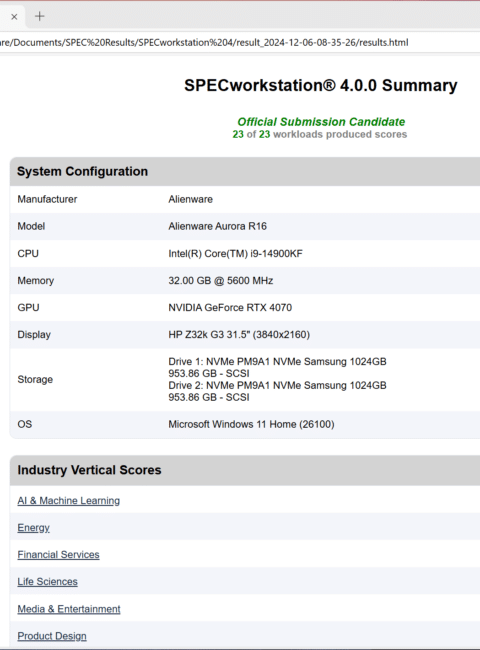The height and width of the screenshot is (650, 480).
Task: Click the 'Manufacturer' row label
Action: click(47, 199)
